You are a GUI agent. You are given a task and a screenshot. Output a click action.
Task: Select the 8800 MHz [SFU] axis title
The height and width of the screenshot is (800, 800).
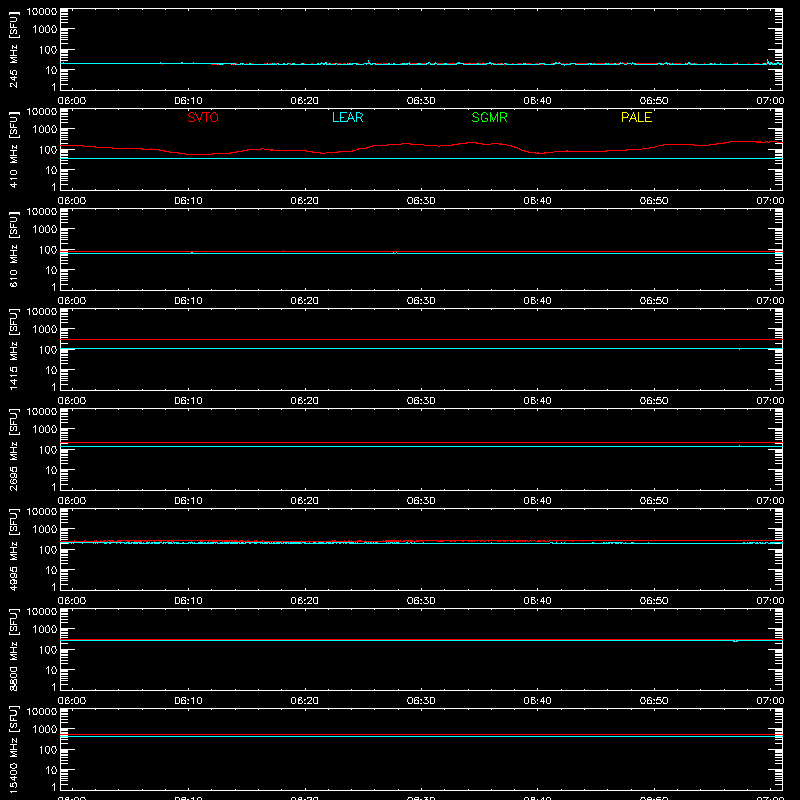[x=13, y=649]
